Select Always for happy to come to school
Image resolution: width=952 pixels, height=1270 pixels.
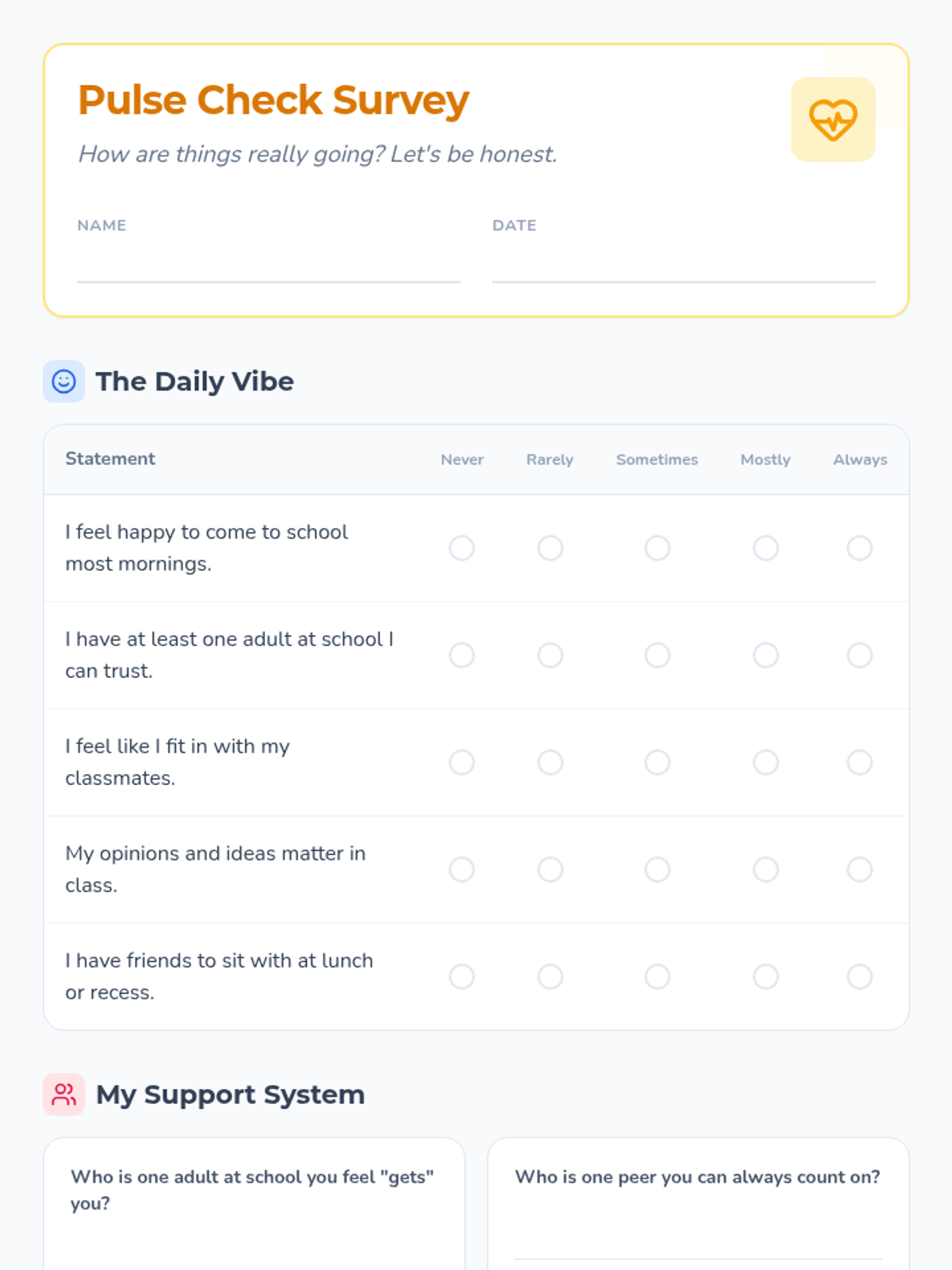coord(860,548)
